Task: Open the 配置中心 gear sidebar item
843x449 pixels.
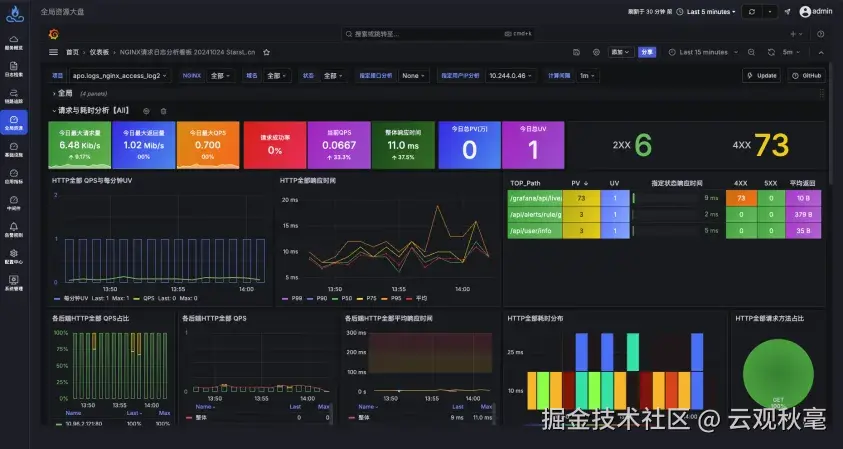Action: tap(14, 256)
